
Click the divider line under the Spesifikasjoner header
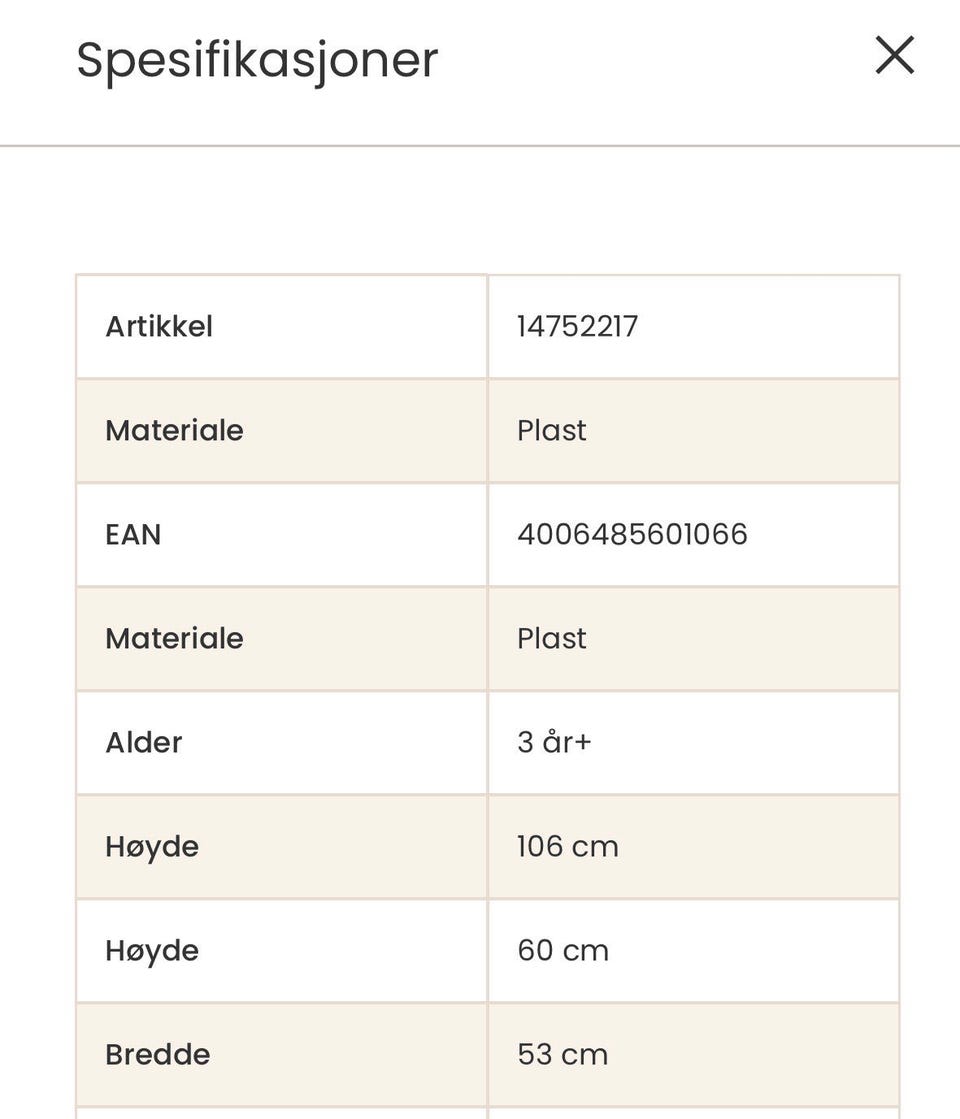tap(480, 146)
